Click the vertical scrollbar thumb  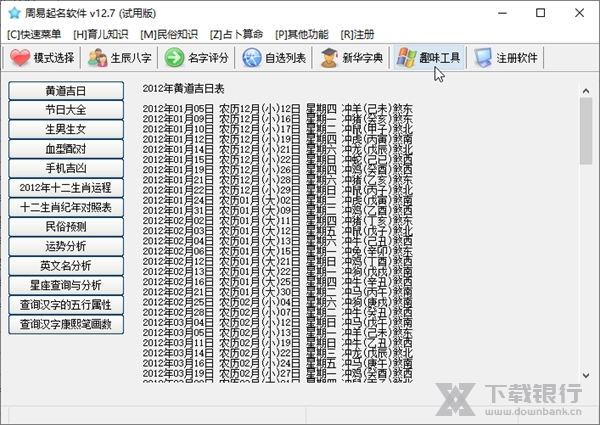(586, 131)
